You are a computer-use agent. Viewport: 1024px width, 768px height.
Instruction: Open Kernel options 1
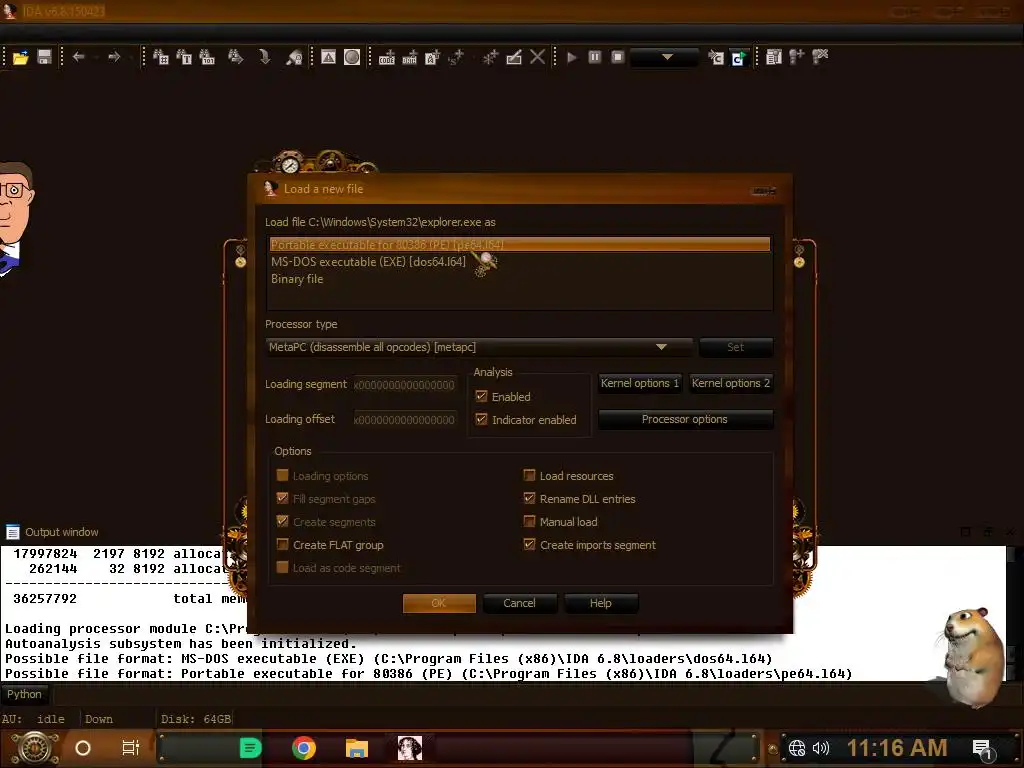[639, 383]
